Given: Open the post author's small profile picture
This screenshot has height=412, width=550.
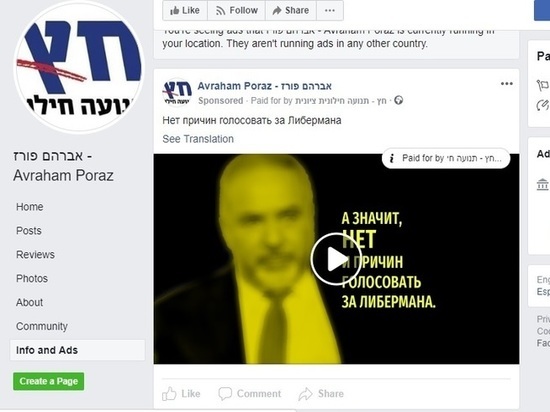Looking at the screenshot, I should click(x=177, y=92).
